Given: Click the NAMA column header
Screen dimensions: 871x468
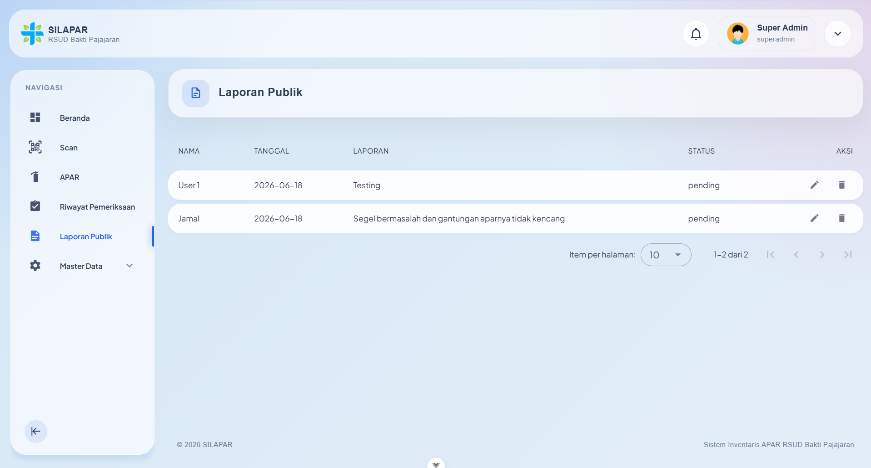Looking at the screenshot, I should (189, 151).
